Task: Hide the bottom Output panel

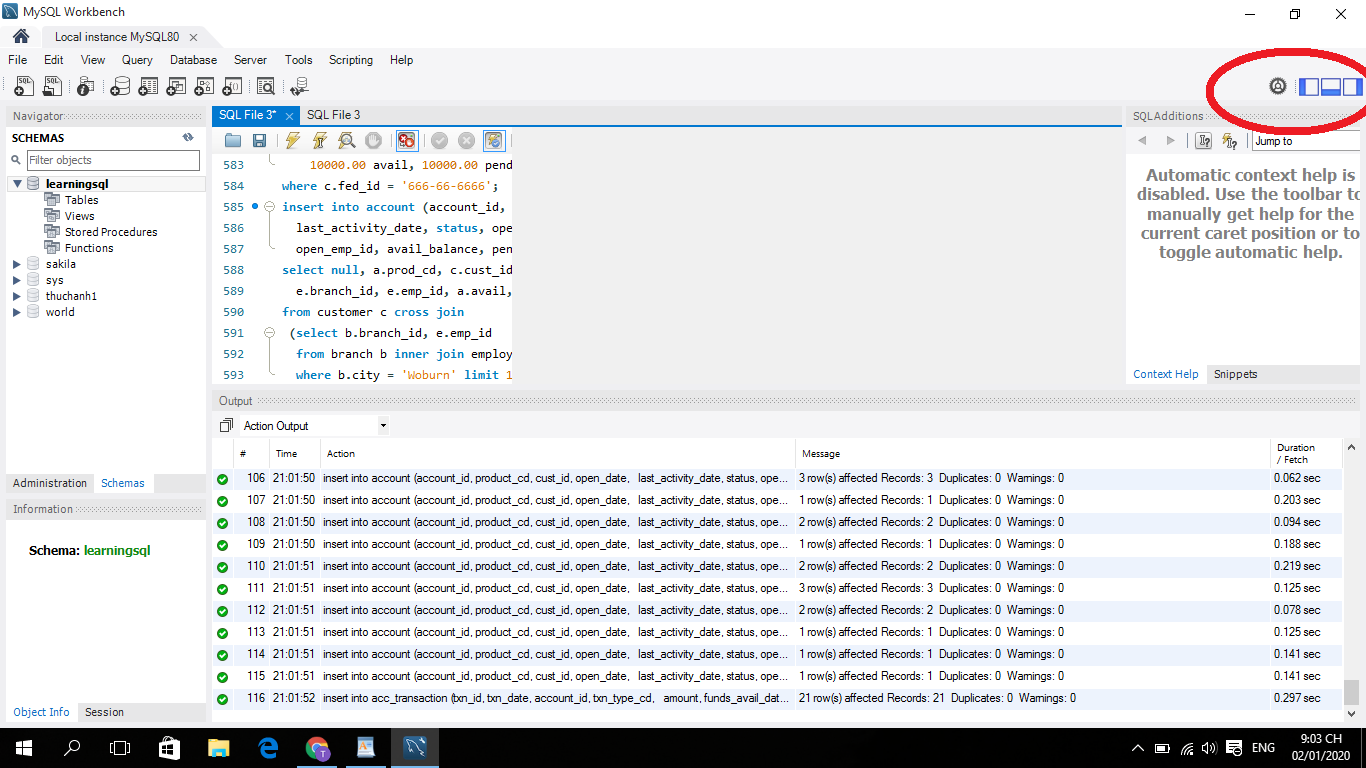Action: [x=1331, y=87]
